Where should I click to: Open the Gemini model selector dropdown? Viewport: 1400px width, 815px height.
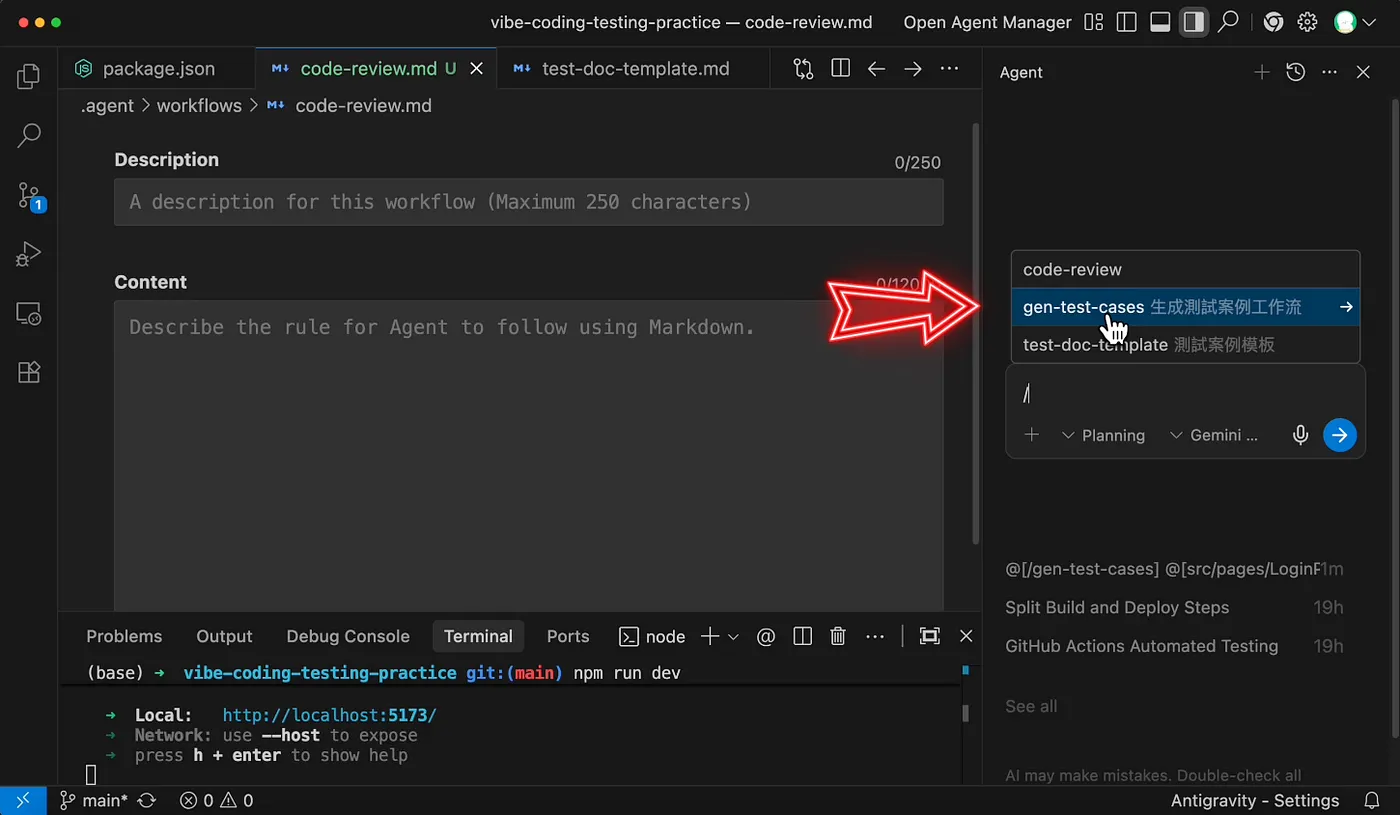(x=1213, y=435)
